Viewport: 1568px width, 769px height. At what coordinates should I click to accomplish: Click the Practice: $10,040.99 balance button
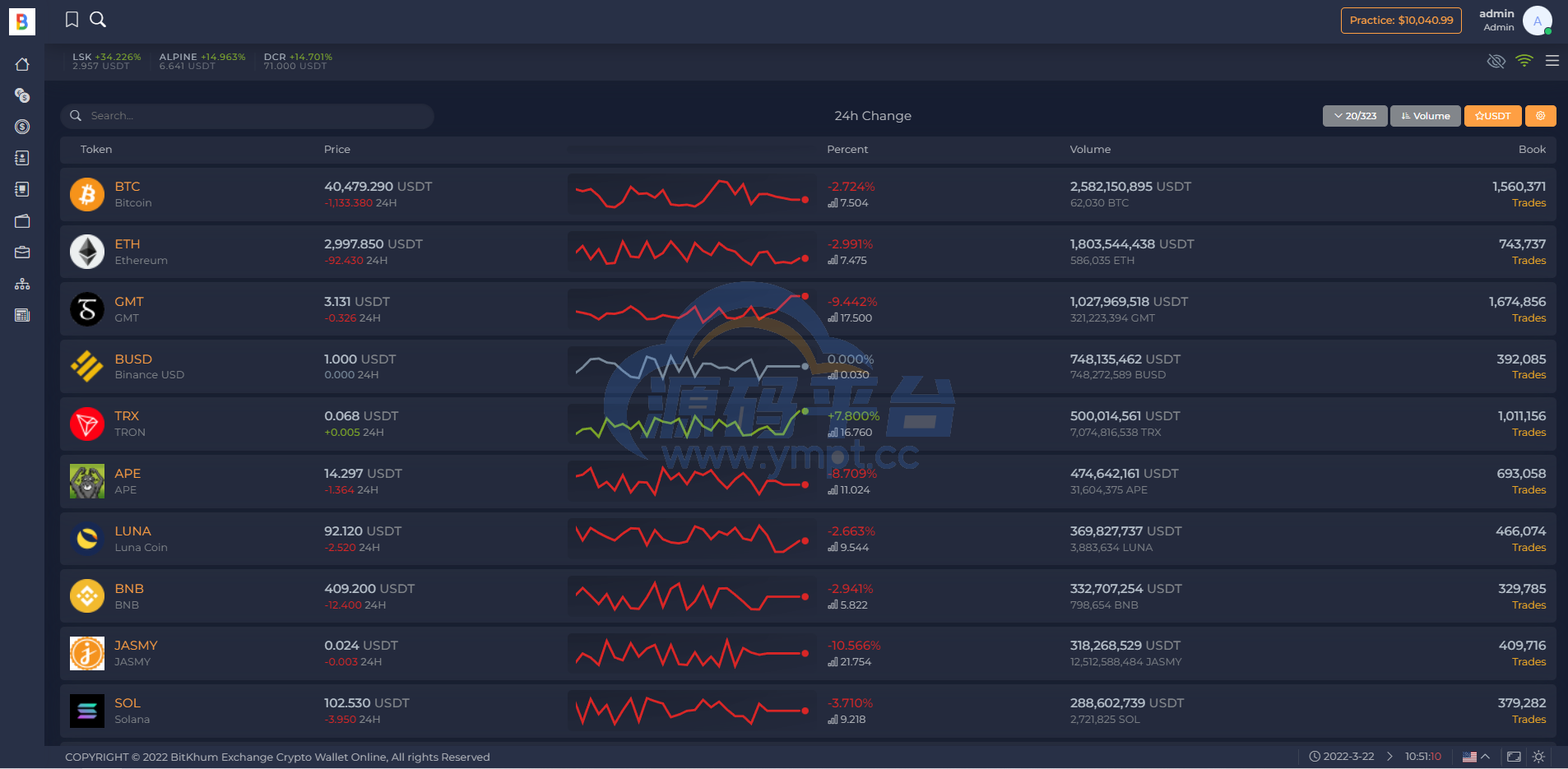(1401, 21)
